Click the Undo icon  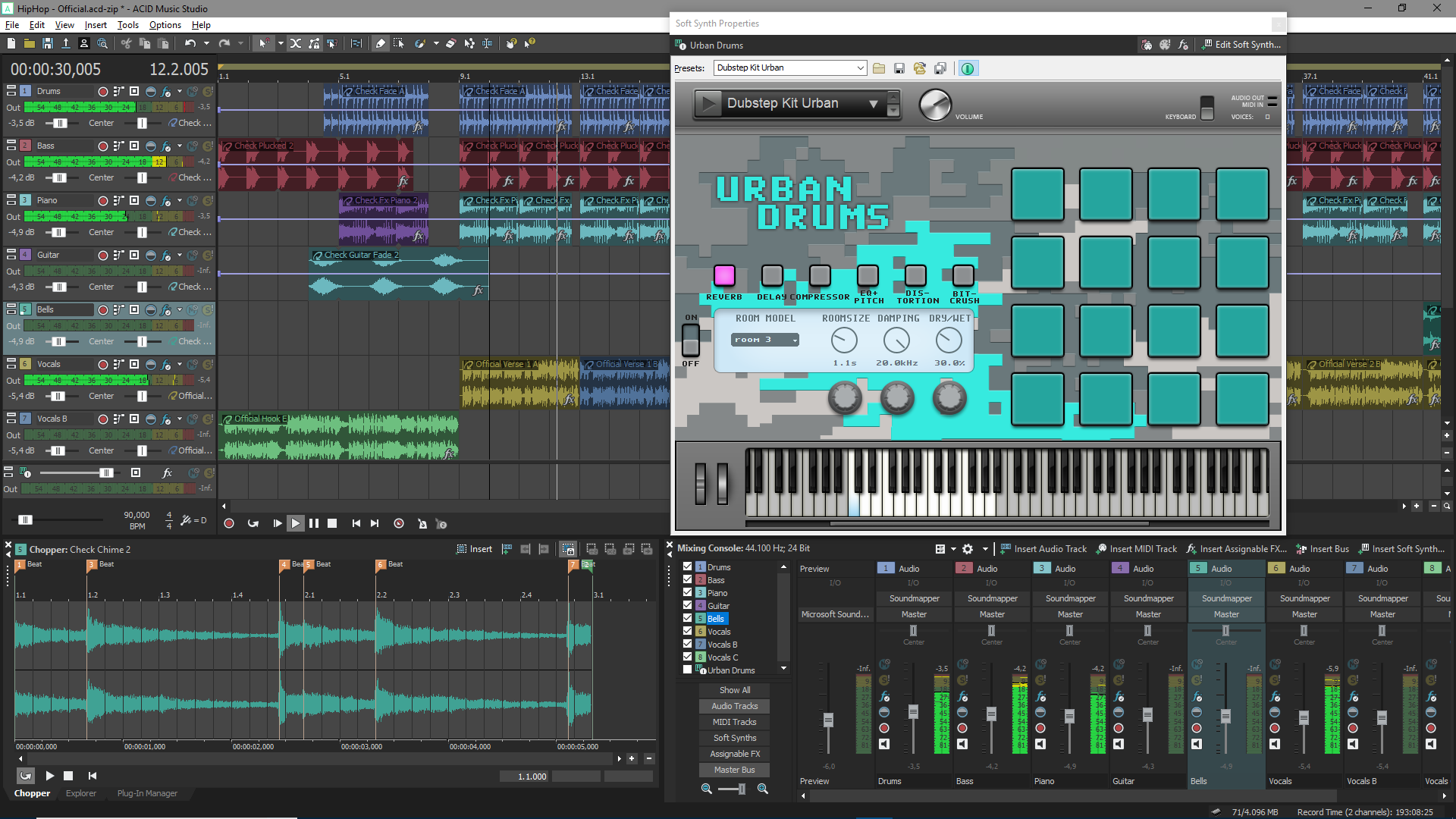click(190, 43)
